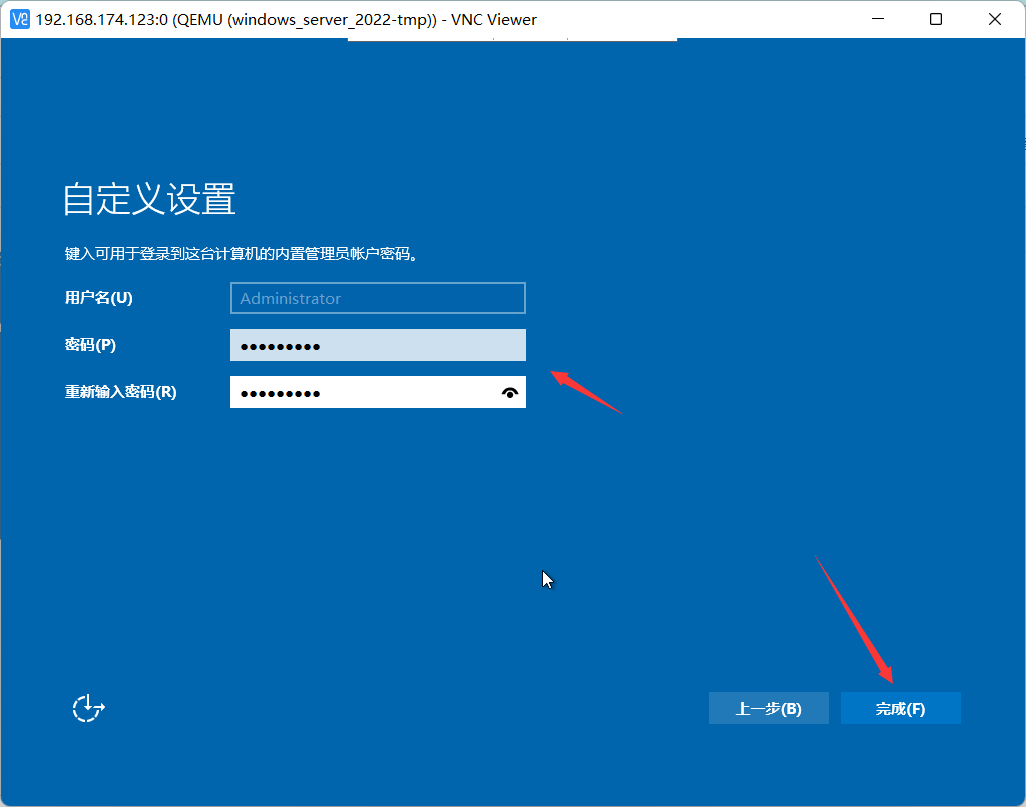Viewport: 1026px width, 807px height.
Task: Minimize the VNC Viewer window
Action: [x=878, y=19]
